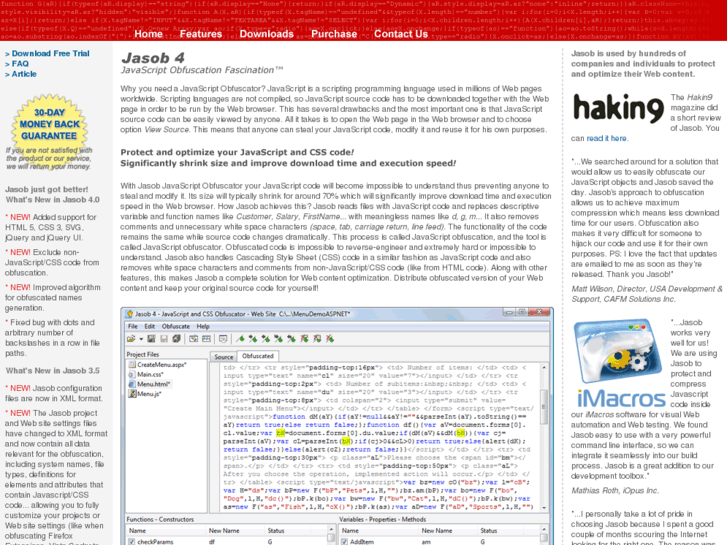This screenshot has height=545, width=727.
Task: Open the Edit menu in Jasob
Action: coord(149,327)
